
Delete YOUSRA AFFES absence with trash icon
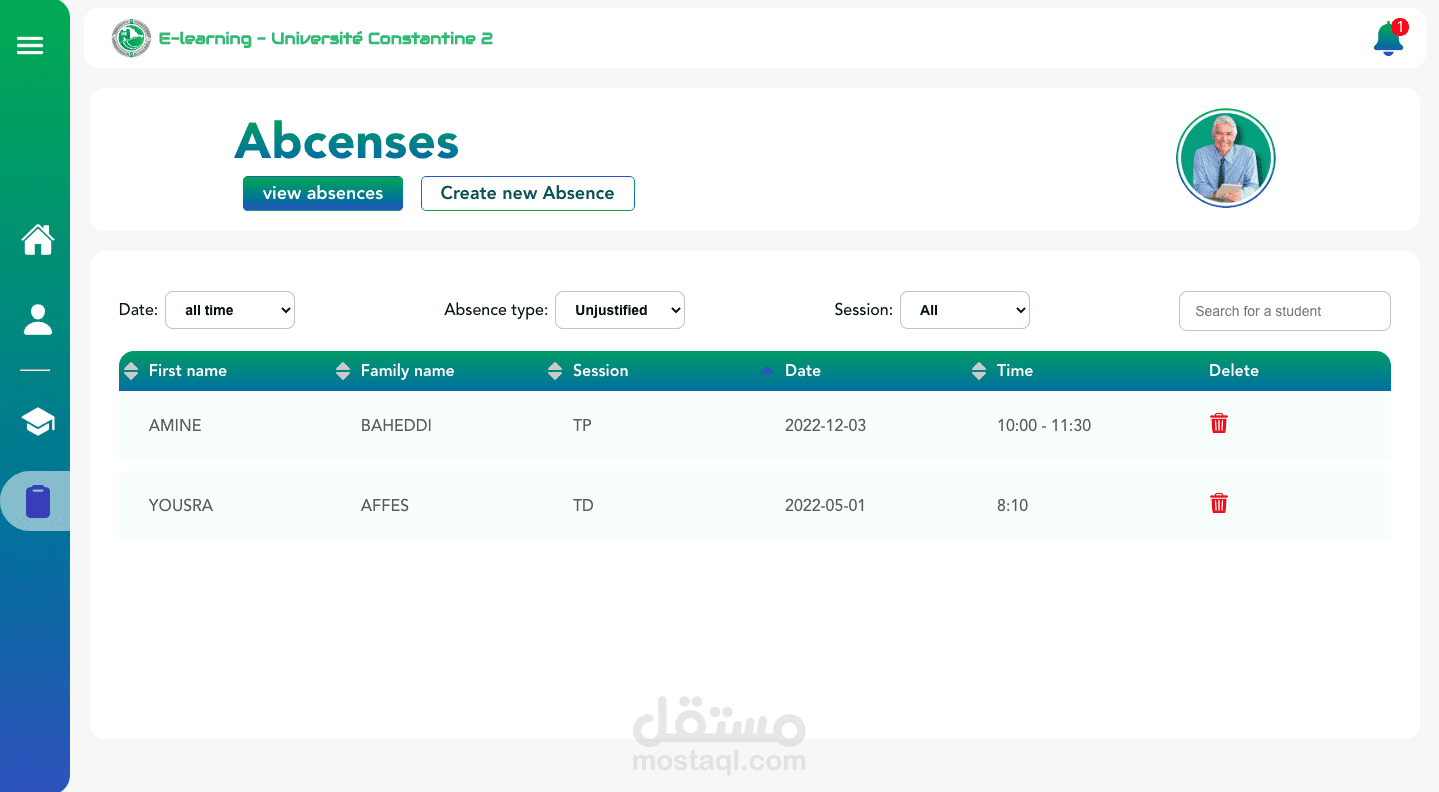[1219, 504]
